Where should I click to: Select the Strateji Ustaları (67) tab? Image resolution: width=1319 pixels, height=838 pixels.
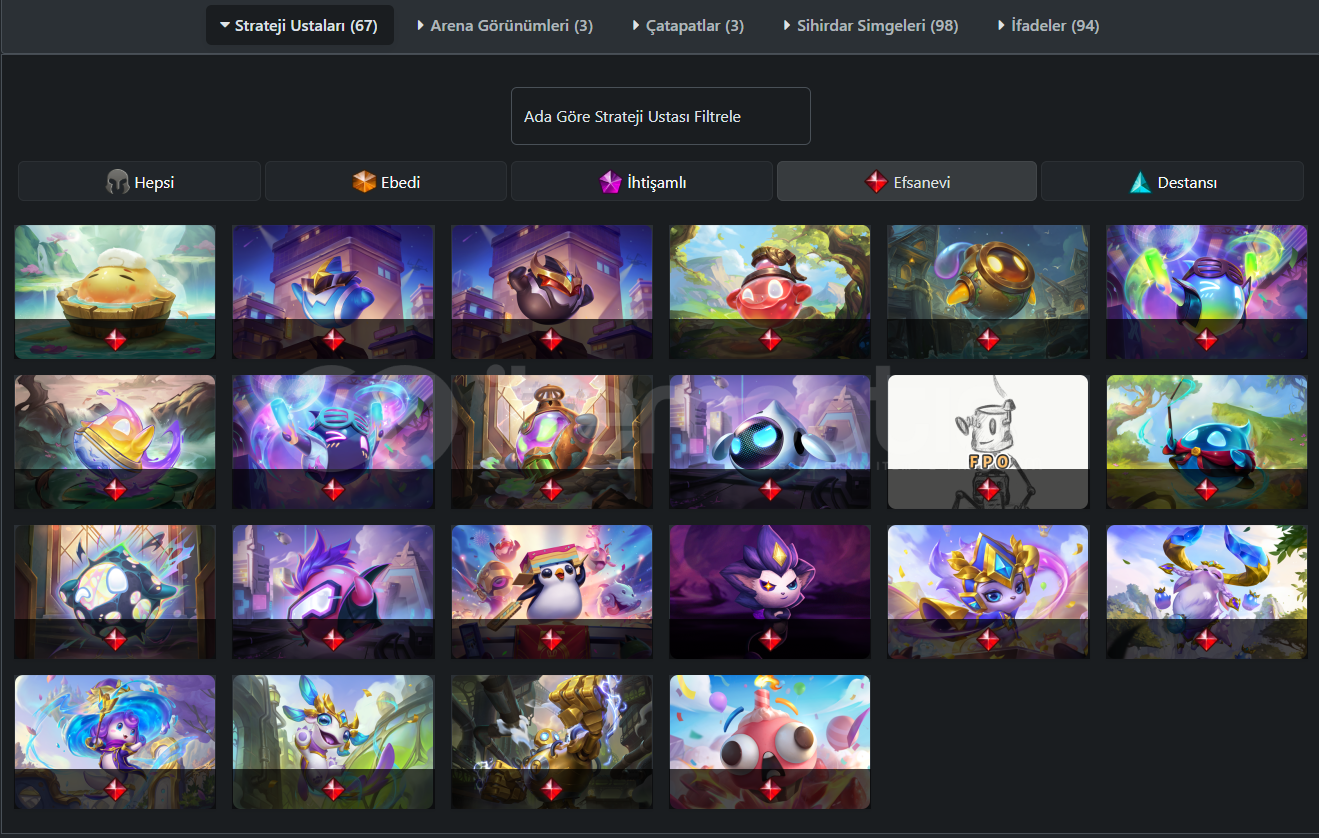tap(300, 25)
